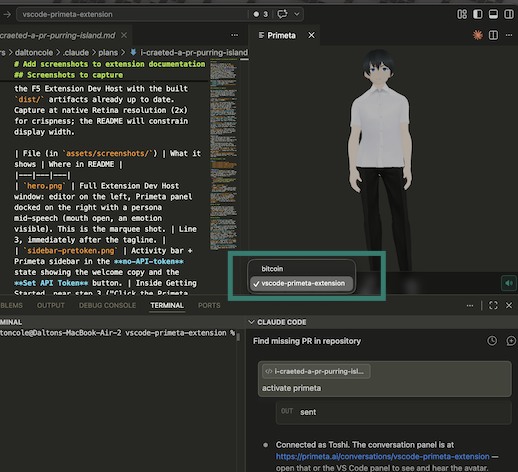
Task: Click the i-craeted-a-pr-purring-isl file chip
Action: (x=316, y=371)
